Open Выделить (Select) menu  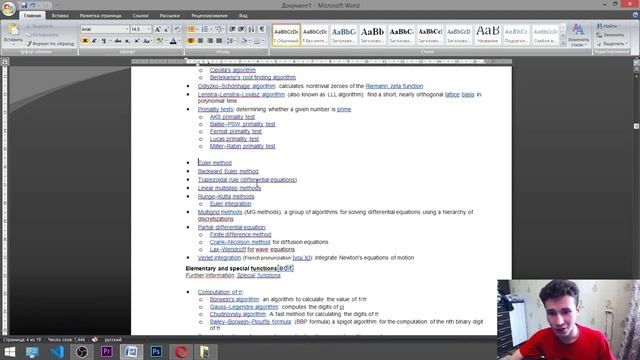pyautogui.click(x=611, y=44)
